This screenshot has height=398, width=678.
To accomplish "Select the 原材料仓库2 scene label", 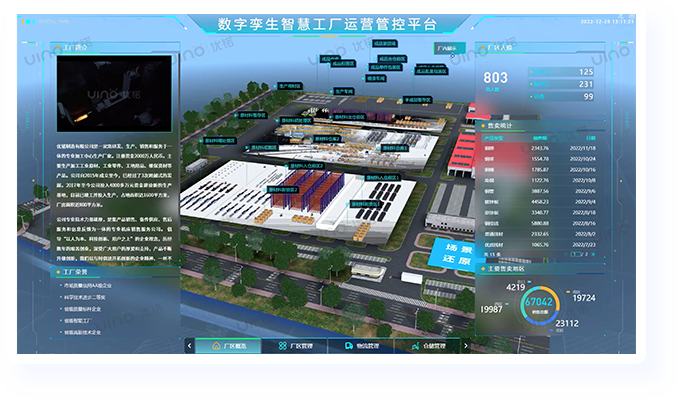I will pos(327,139).
